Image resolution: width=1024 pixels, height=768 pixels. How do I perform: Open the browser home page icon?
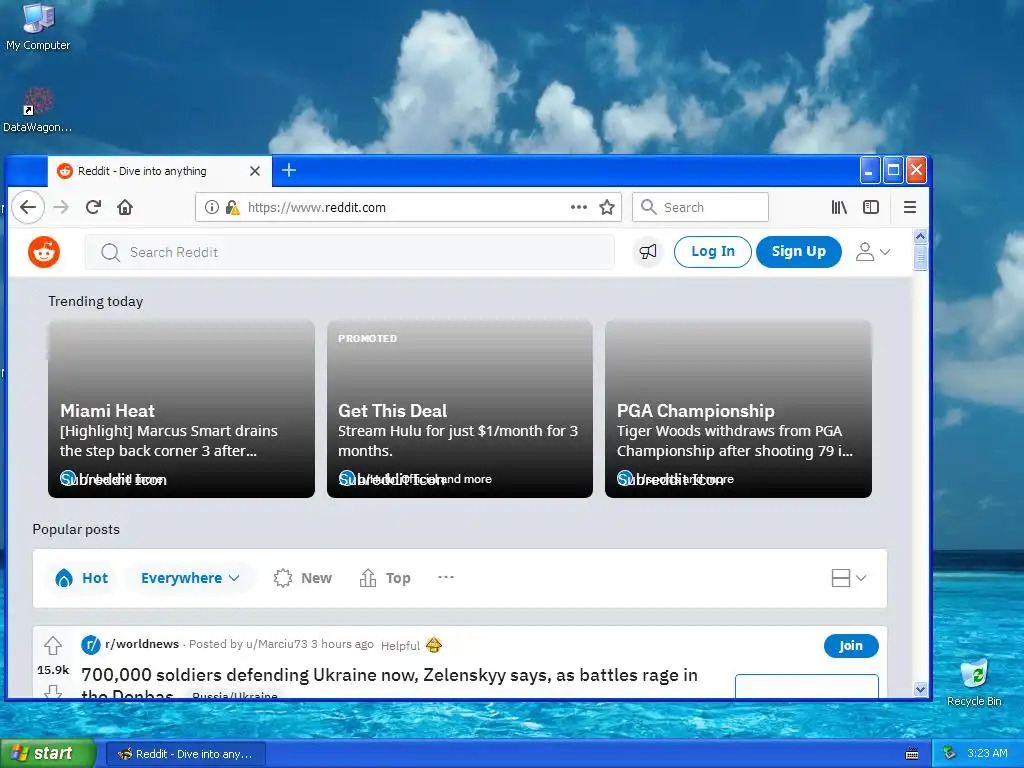pyautogui.click(x=125, y=207)
